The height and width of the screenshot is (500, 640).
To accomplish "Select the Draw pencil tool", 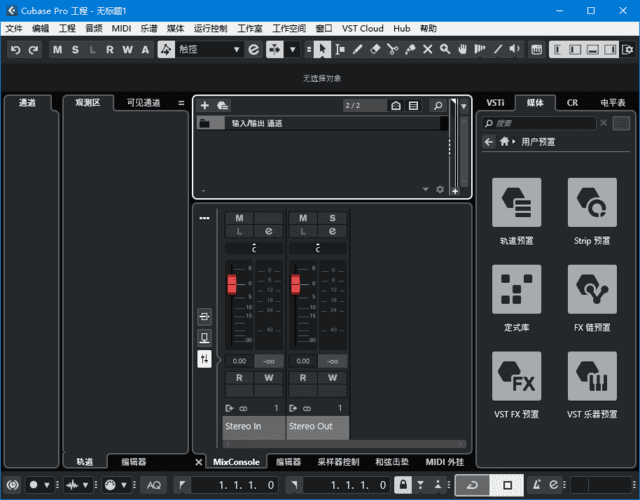I will (357, 50).
